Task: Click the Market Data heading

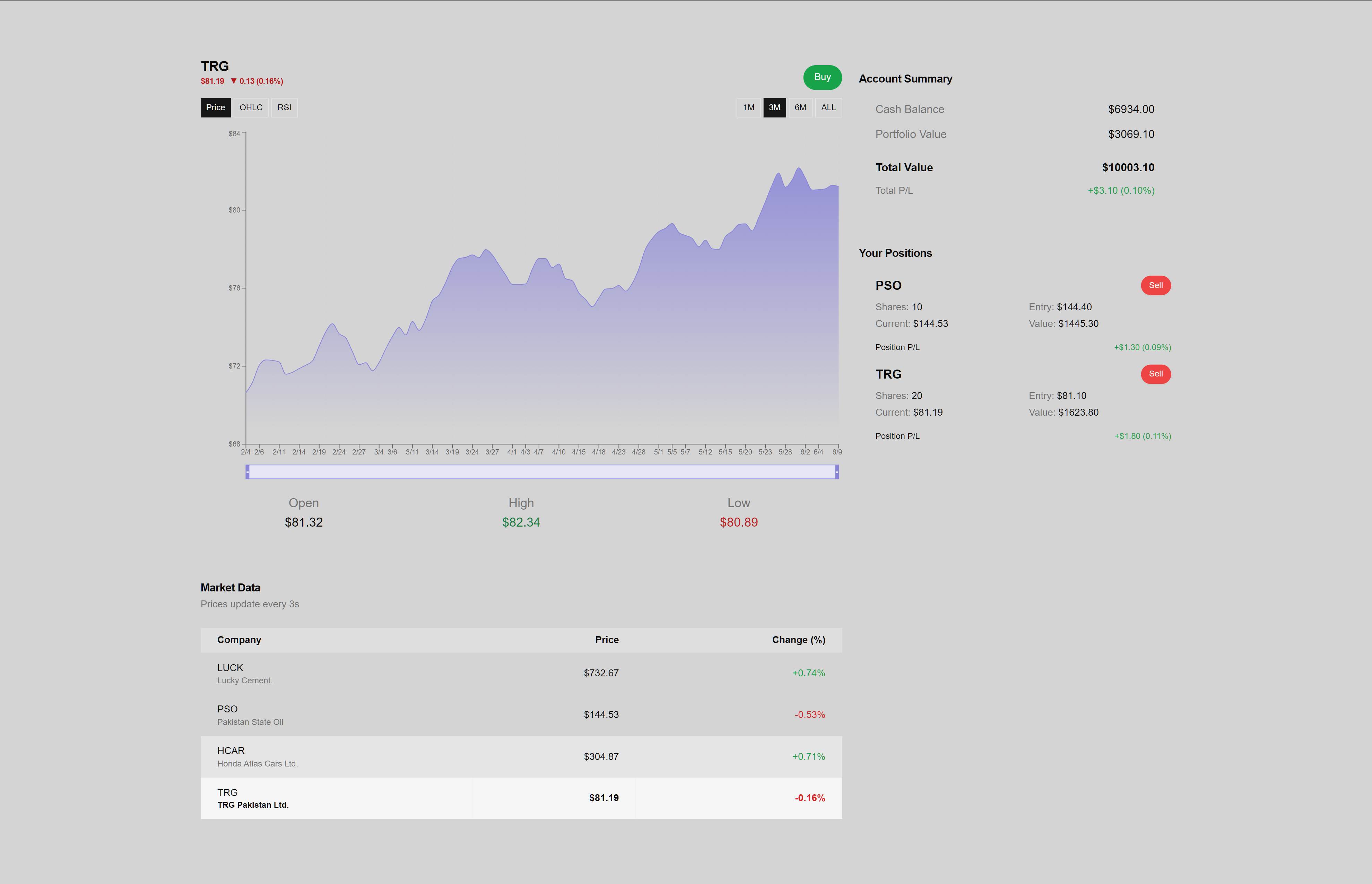Action: click(230, 588)
